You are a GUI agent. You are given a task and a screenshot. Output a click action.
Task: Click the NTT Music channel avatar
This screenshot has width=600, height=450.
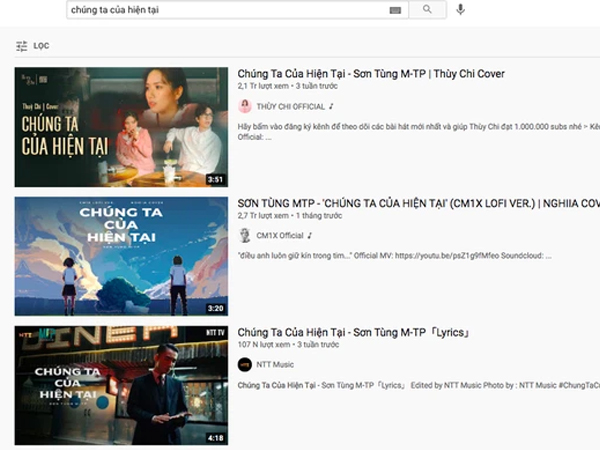pos(245,364)
